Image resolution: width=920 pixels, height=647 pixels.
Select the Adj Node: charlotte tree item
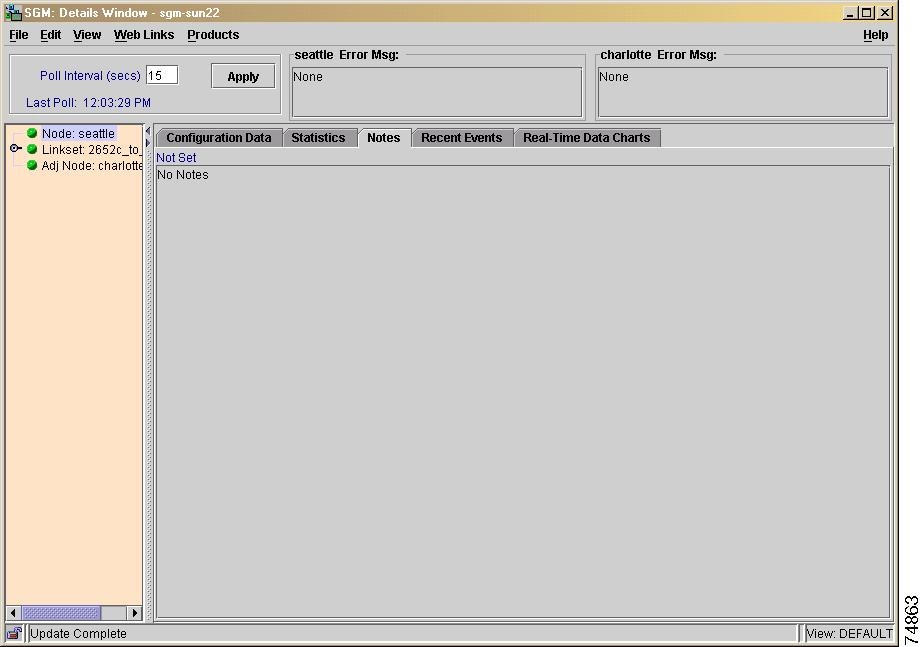click(x=92, y=165)
